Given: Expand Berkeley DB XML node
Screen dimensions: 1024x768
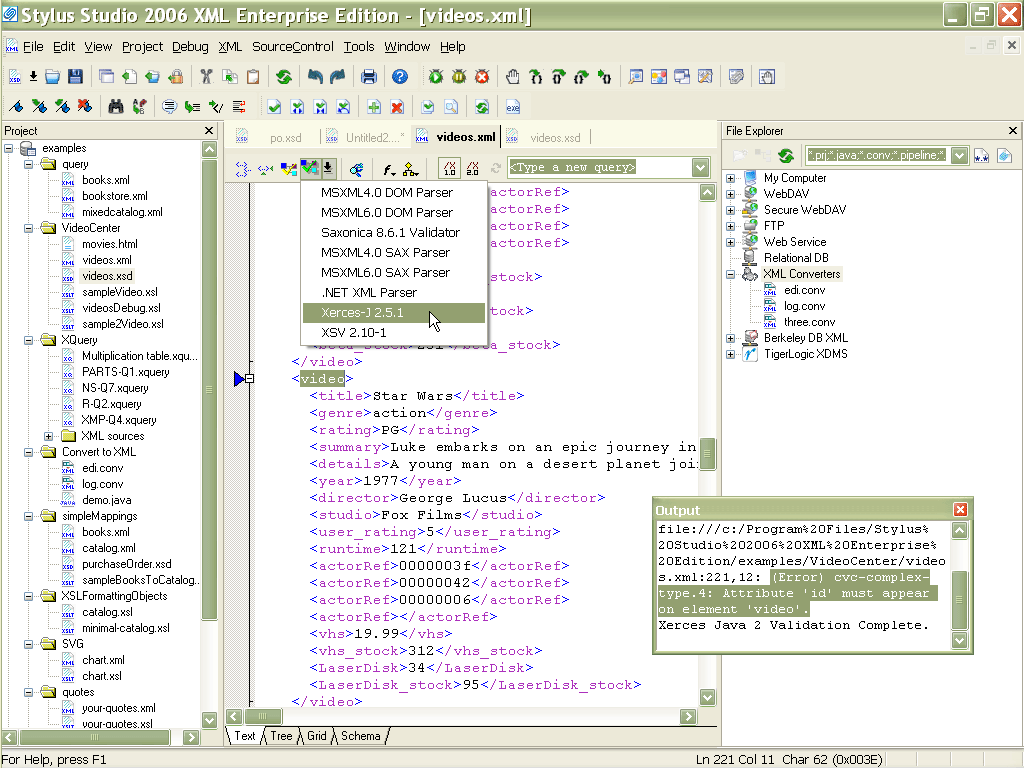Looking at the screenshot, I should [730, 338].
